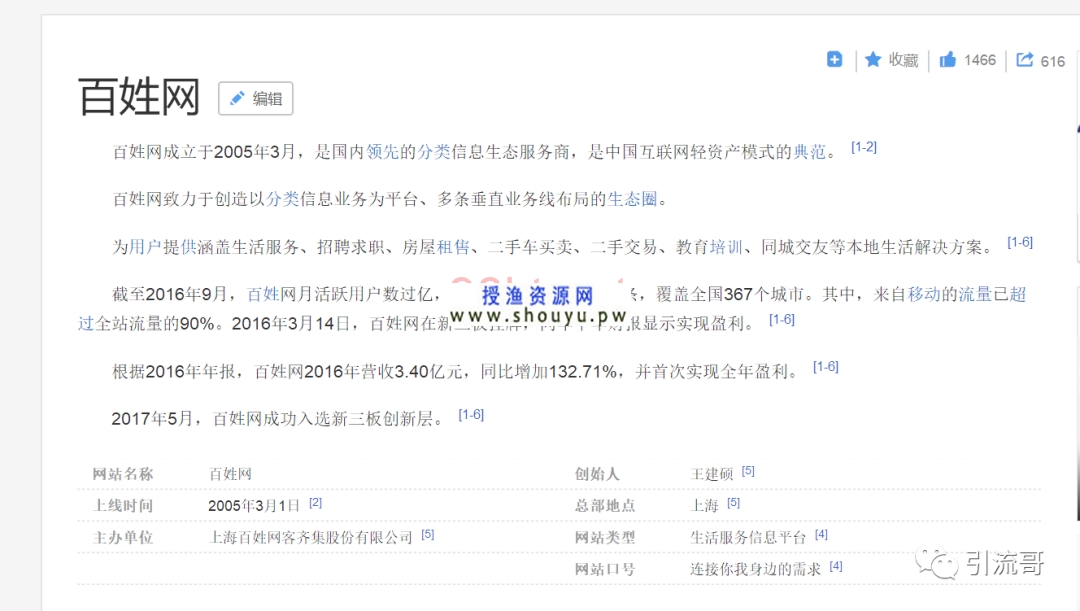This screenshot has width=1080, height=611.
Task: Click the 上线时间 label
Action: [123, 506]
